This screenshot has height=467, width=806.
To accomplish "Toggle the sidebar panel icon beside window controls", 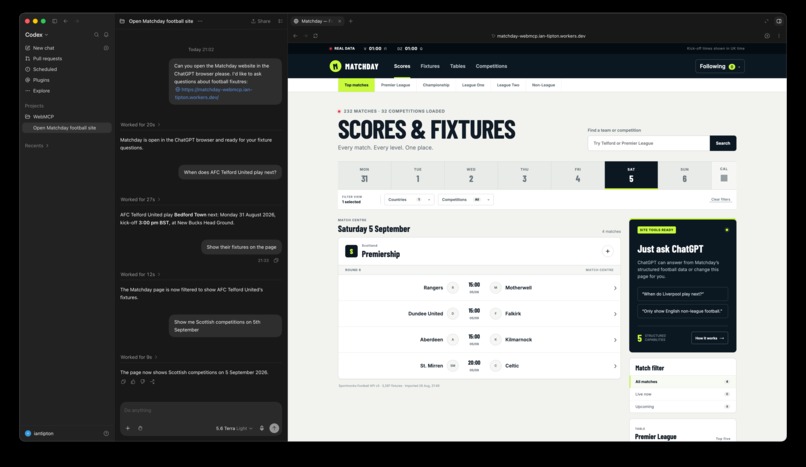I will pyautogui.click(x=54, y=21).
